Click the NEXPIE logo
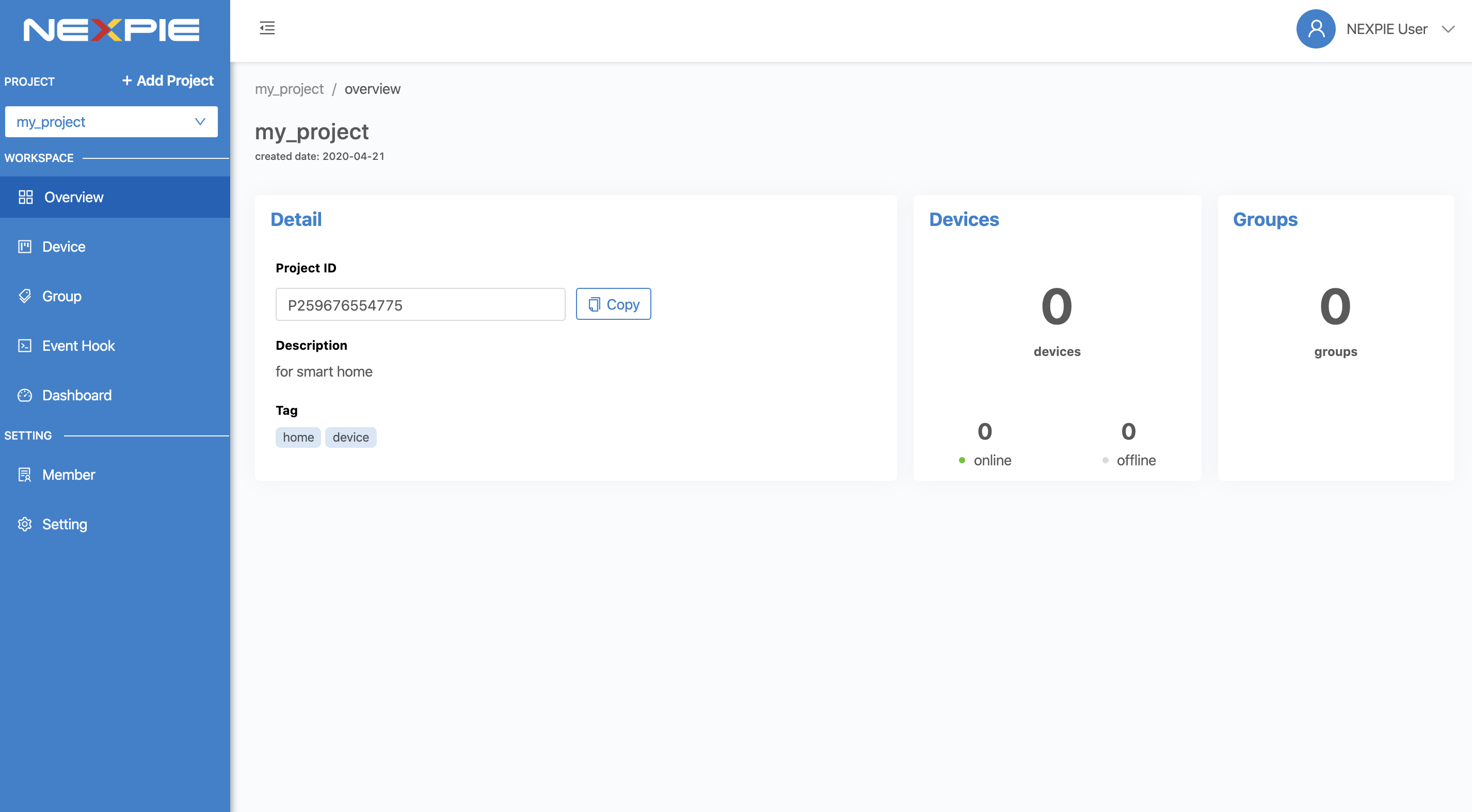The width and height of the screenshot is (1472, 812). (x=111, y=30)
